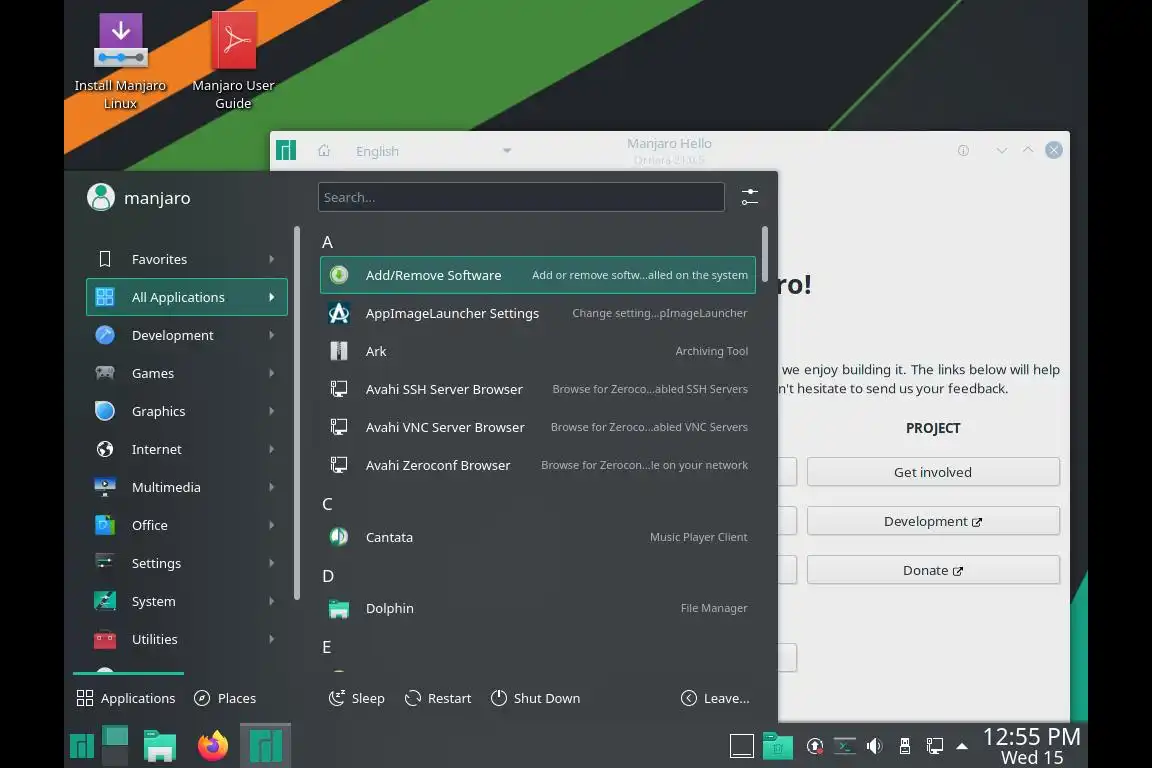The image size is (1152, 768).
Task: Expand the Graphics category
Action: [187, 412]
